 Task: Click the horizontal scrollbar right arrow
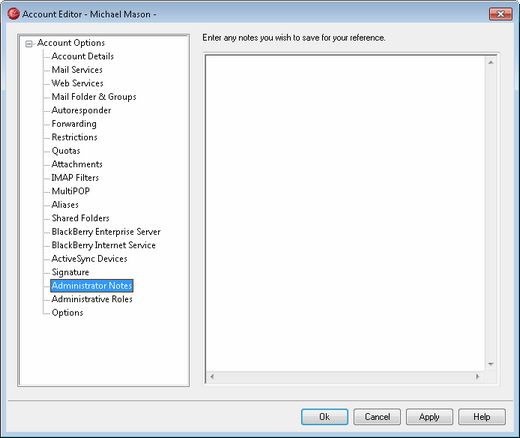(477, 377)
